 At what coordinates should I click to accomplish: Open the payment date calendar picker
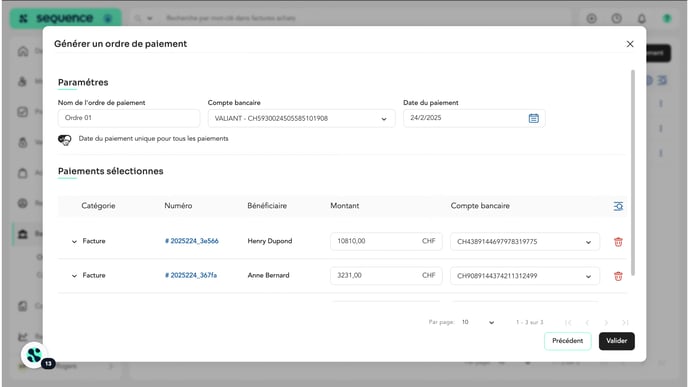pos(534,118)
